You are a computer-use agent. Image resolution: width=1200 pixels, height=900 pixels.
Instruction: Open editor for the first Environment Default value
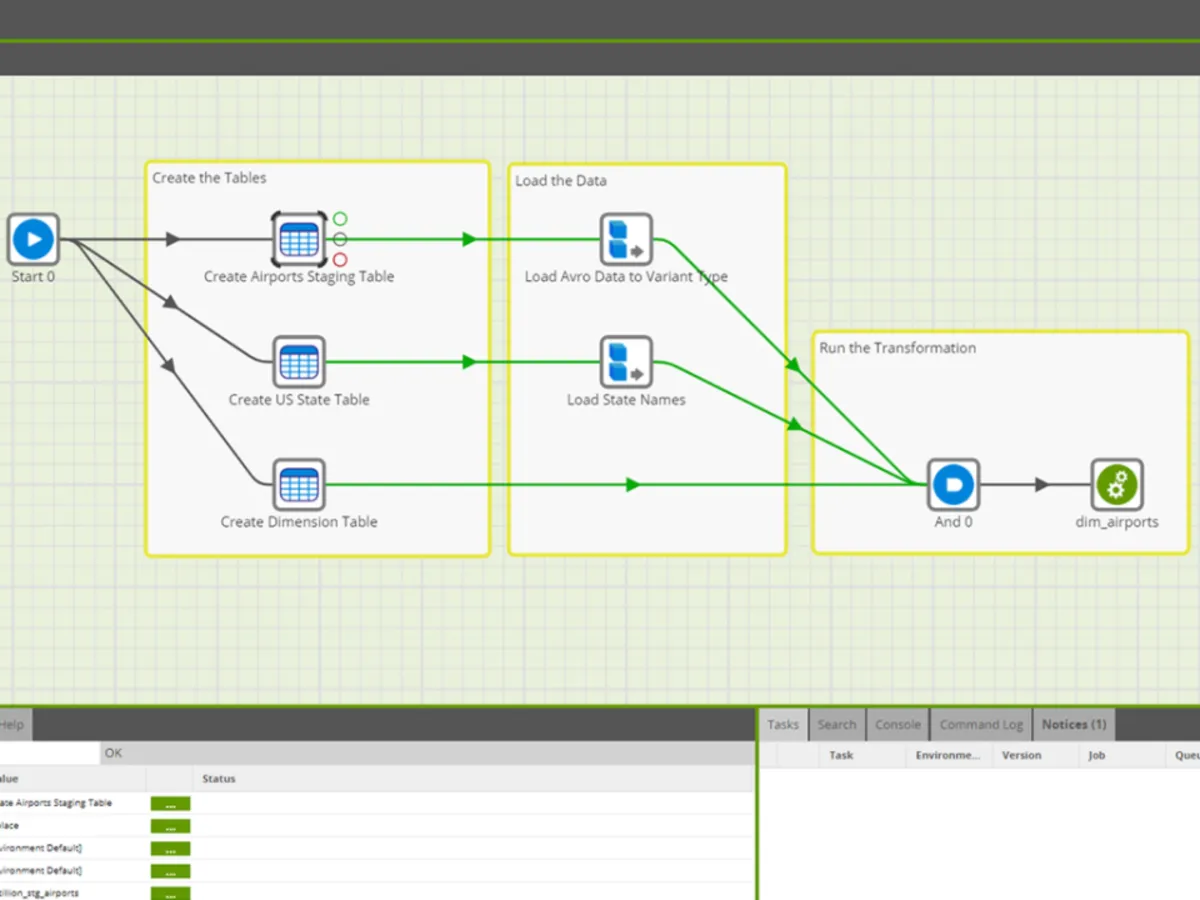[x=170, y=848]
